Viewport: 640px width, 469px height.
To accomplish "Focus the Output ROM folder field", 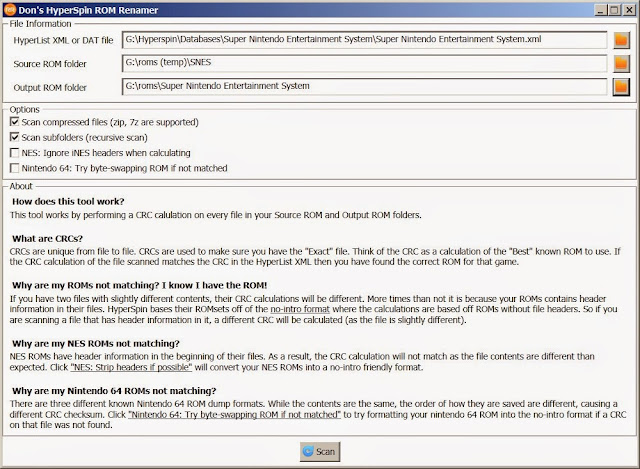I will click(x=364, y=87).
